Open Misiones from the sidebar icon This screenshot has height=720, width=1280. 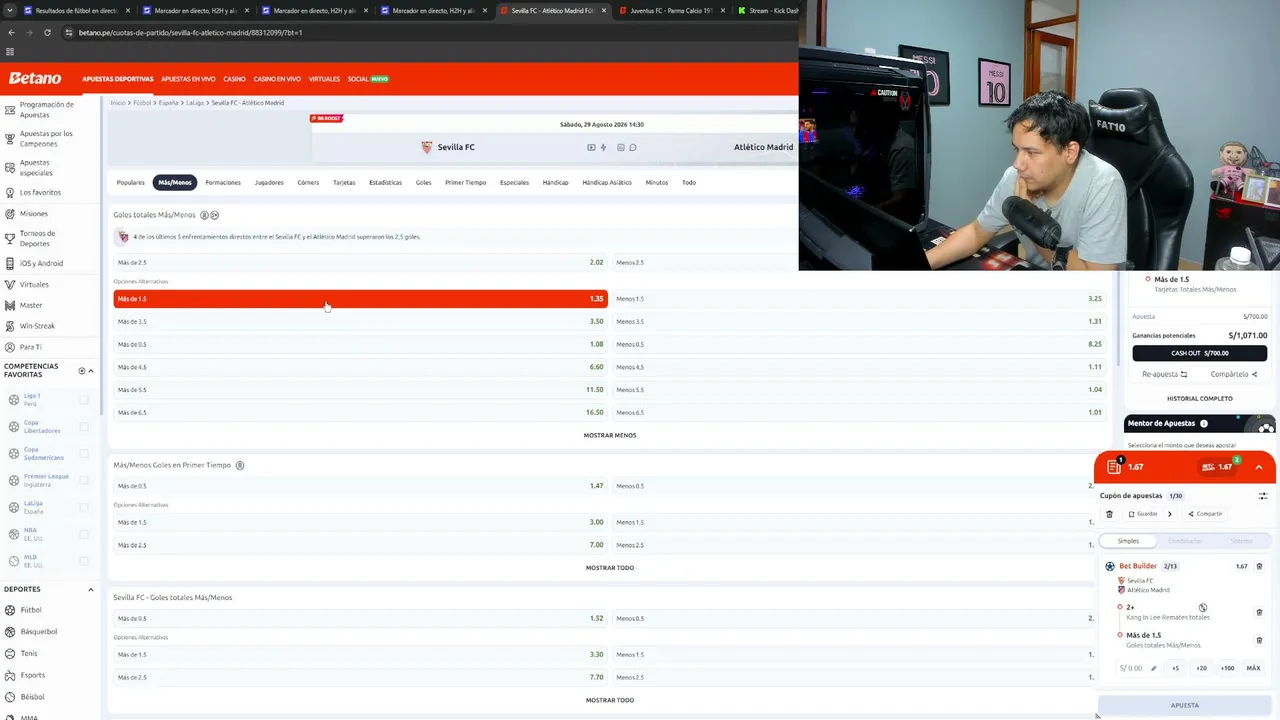tap(10, 214)
